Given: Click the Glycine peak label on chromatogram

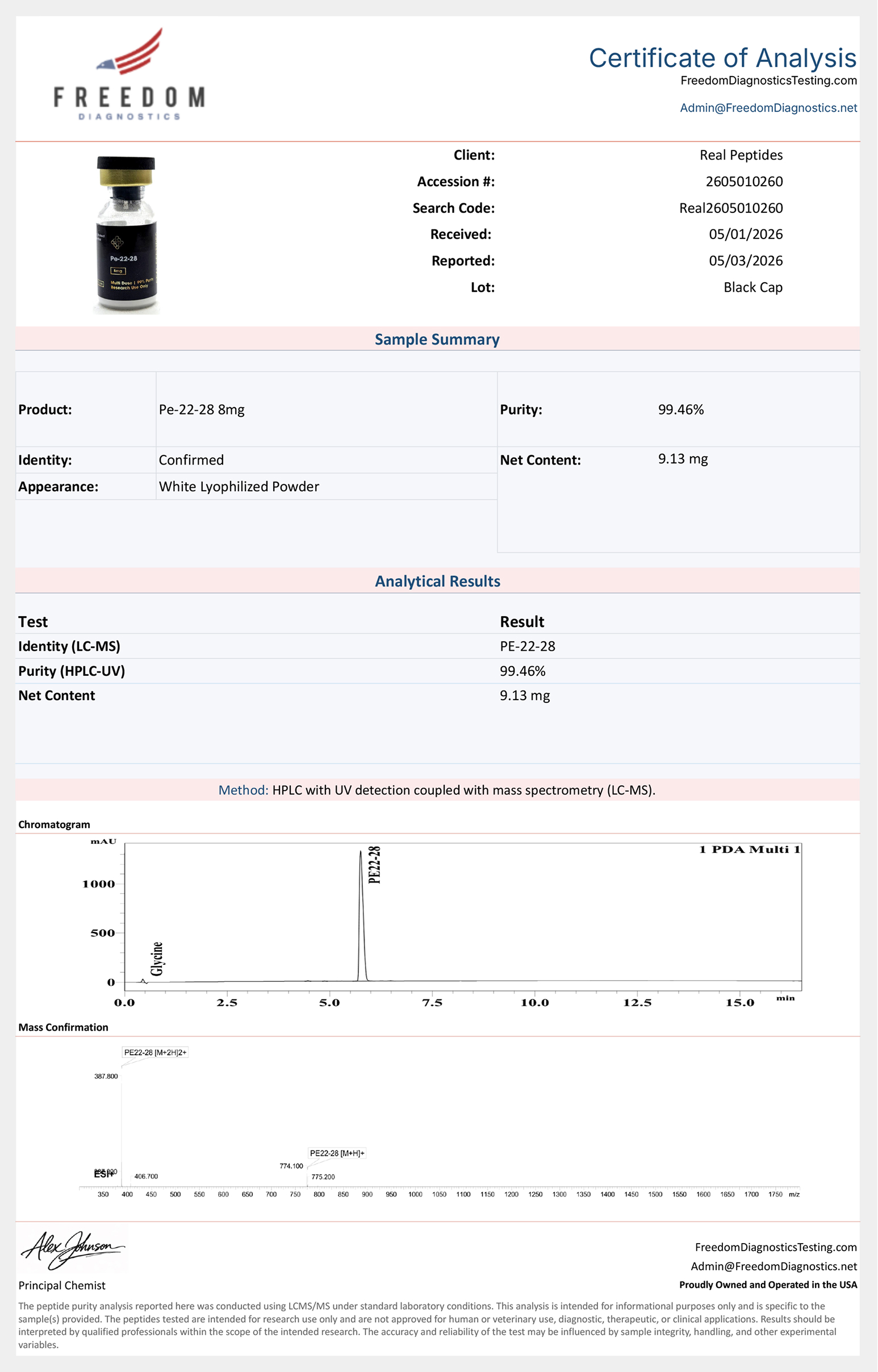Looking at the screenshot, I should click(157, 959).
